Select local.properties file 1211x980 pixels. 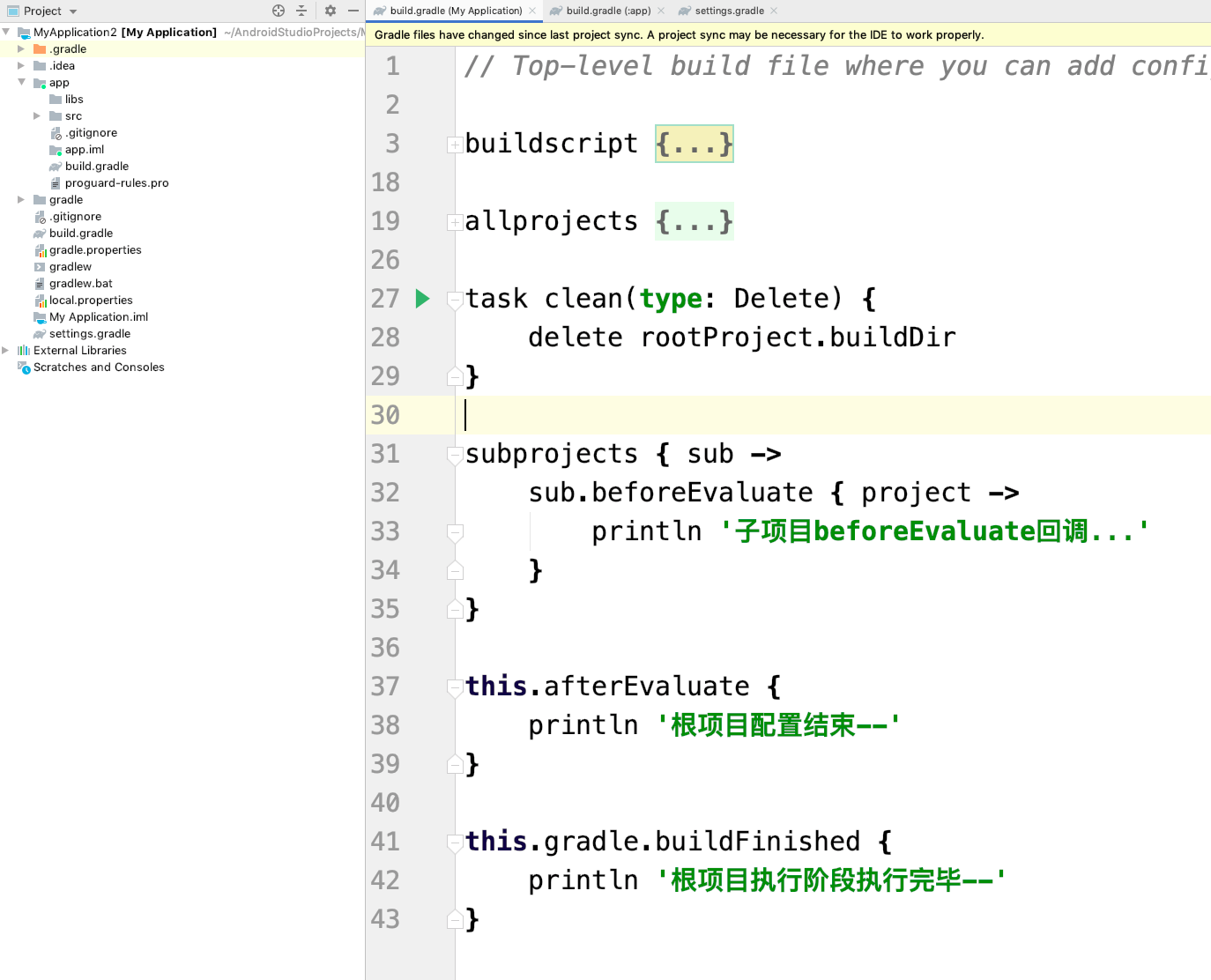tap(91, 301)
